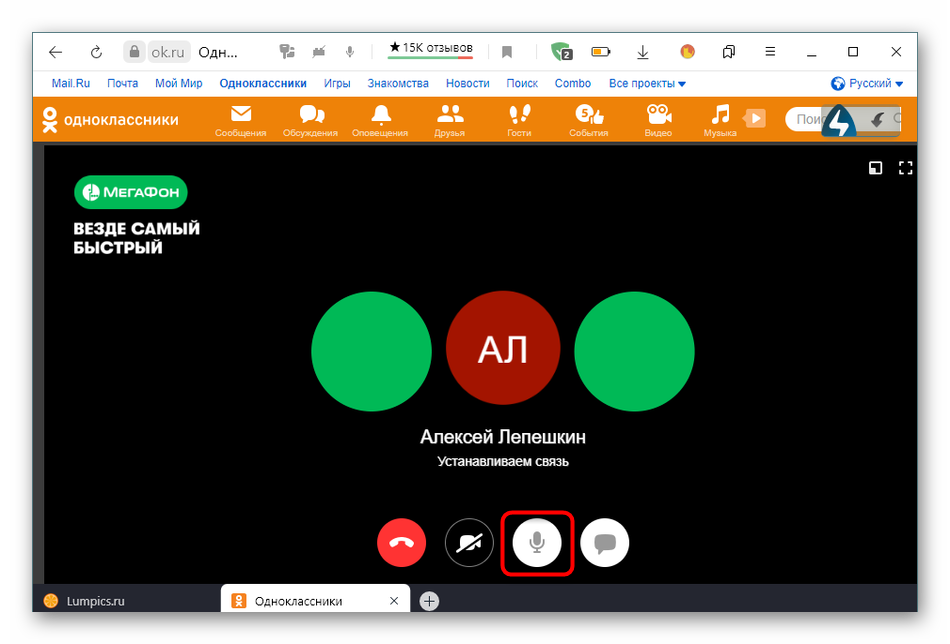This screenshot has width=950, height=644.
Task: Open Видео section icon
Action: click(658, 119)
